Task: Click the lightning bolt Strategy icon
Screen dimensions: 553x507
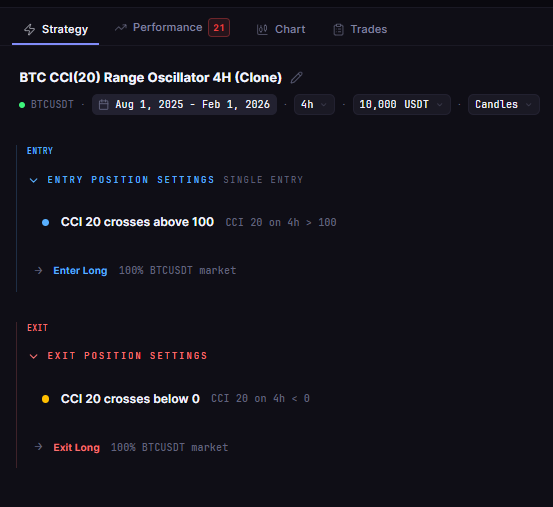Action: tap(30, 29)
